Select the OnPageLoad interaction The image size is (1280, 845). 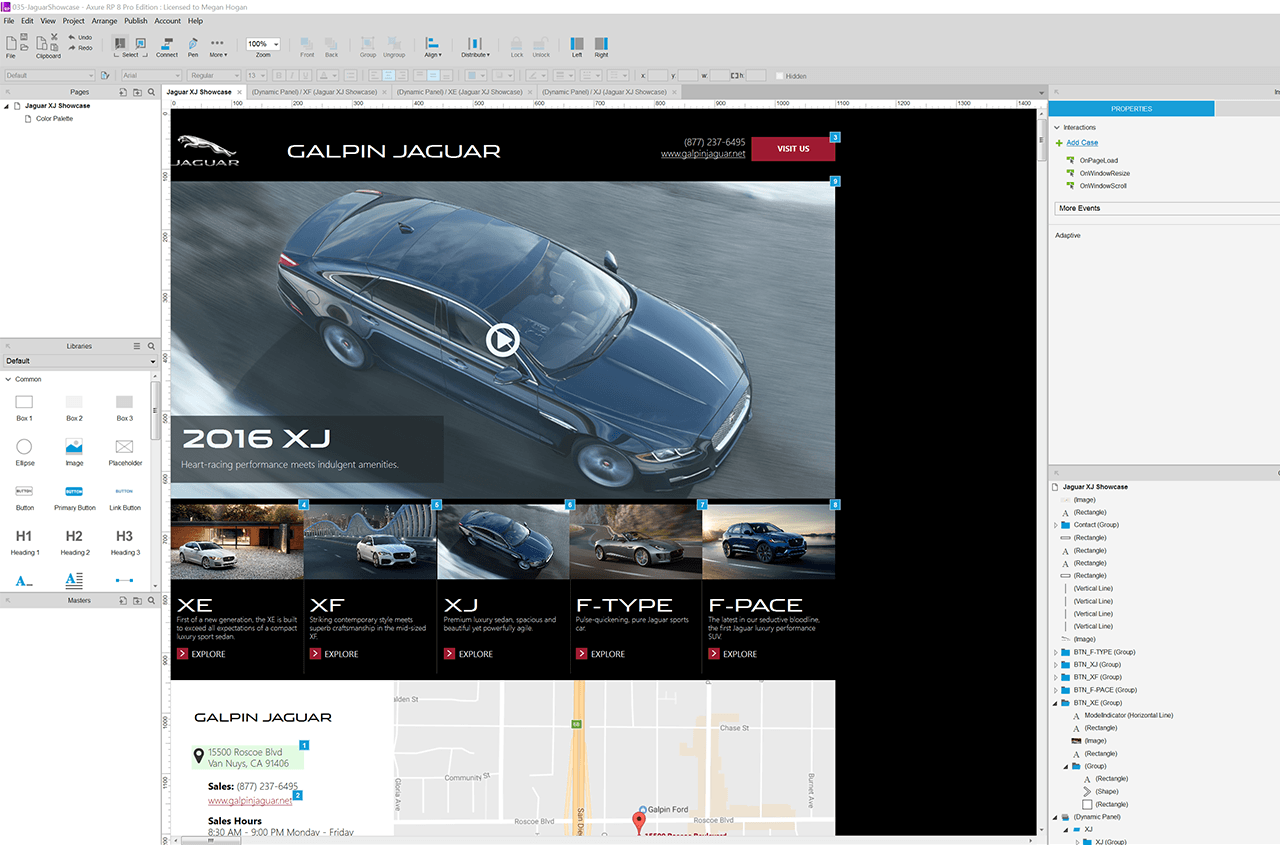point(1098,161)
